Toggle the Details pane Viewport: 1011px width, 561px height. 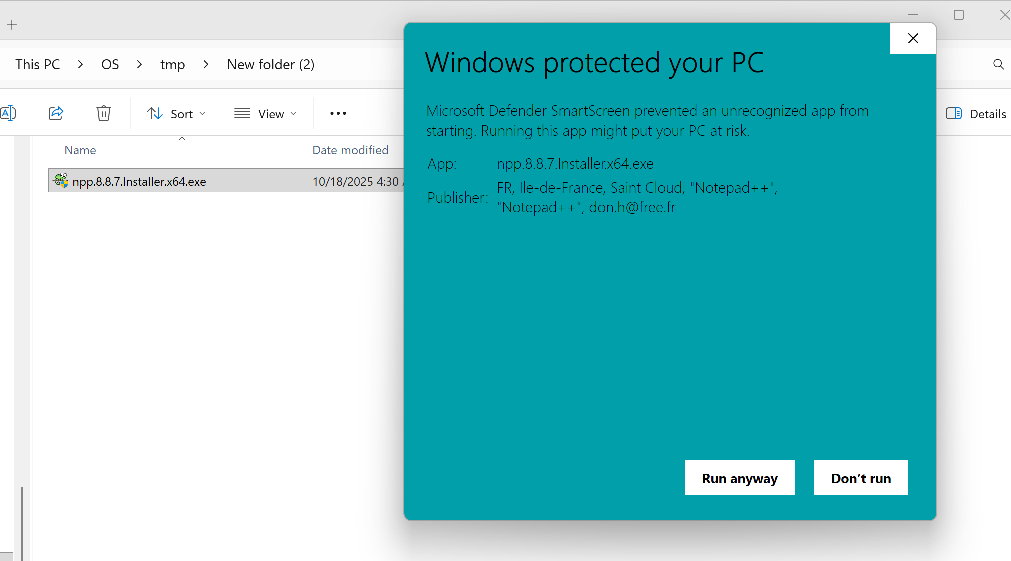(976, 113)
